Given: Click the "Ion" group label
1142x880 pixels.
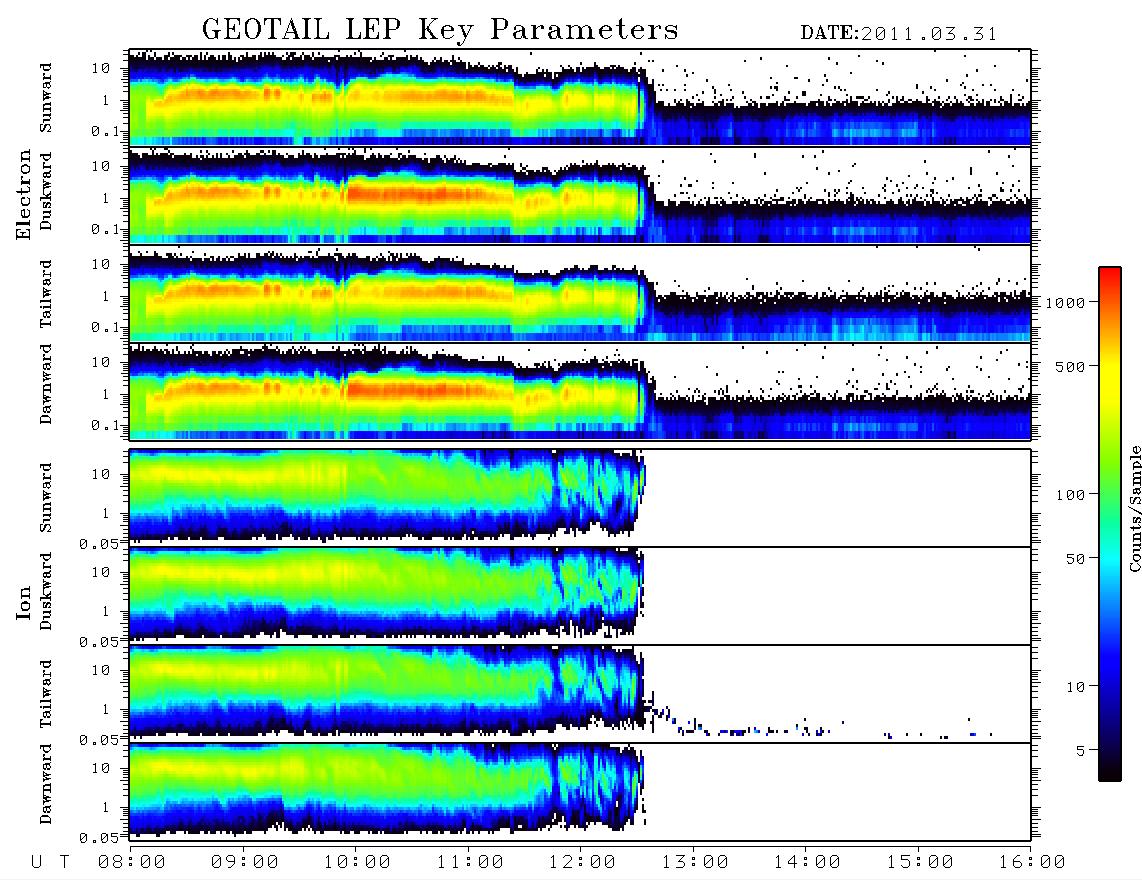Looking at the screenshot, I should [x=23, y=602].
